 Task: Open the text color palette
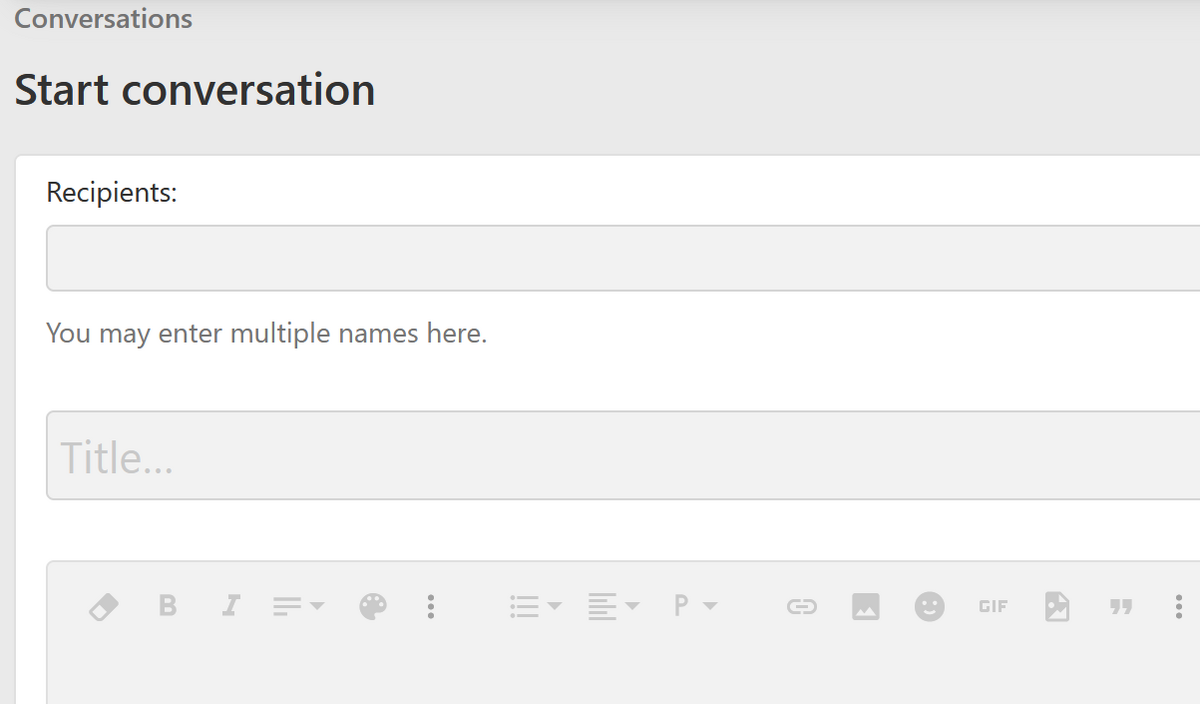click(372, 606)
